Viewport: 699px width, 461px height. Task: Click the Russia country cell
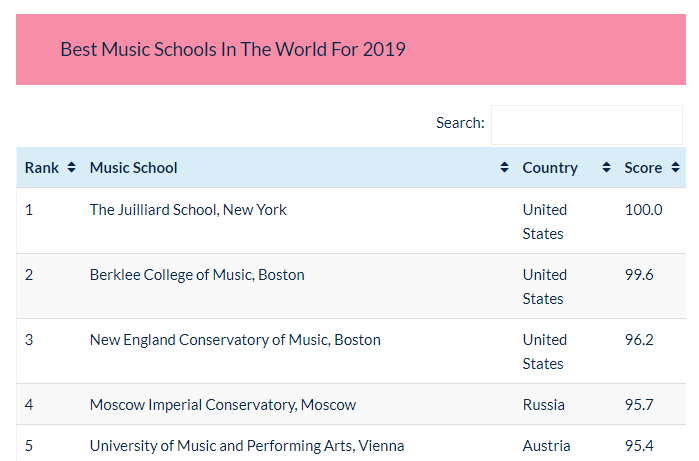pos(544,405)
